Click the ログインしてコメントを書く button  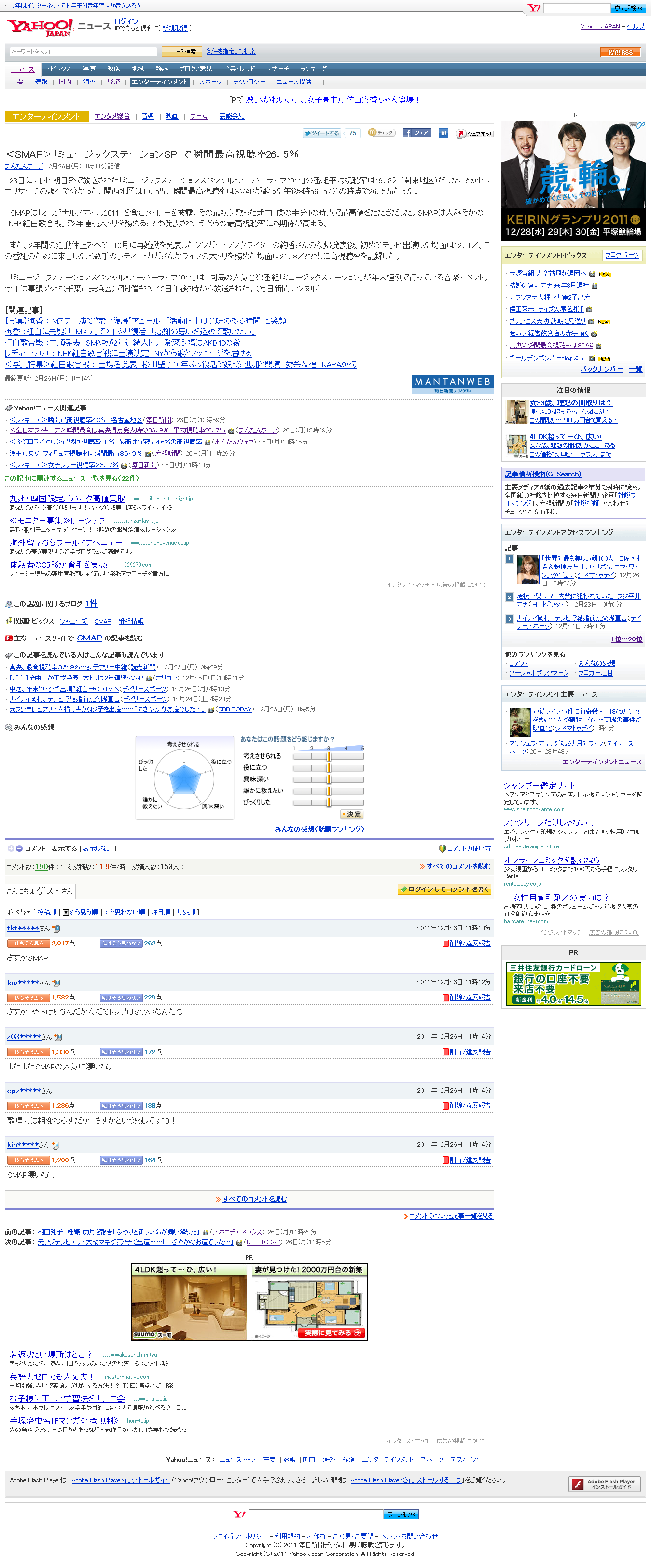pyautogui.click(x=444, y=889)
